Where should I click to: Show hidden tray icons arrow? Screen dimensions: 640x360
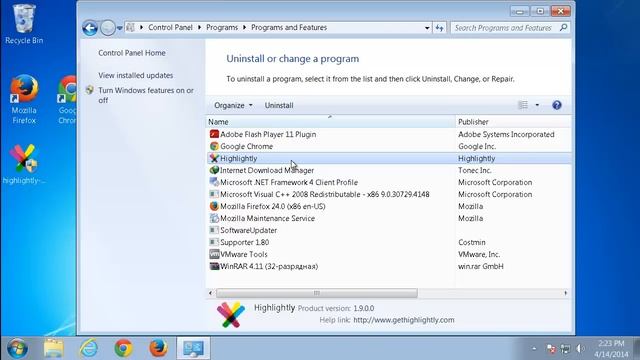[x=534, y=349]
